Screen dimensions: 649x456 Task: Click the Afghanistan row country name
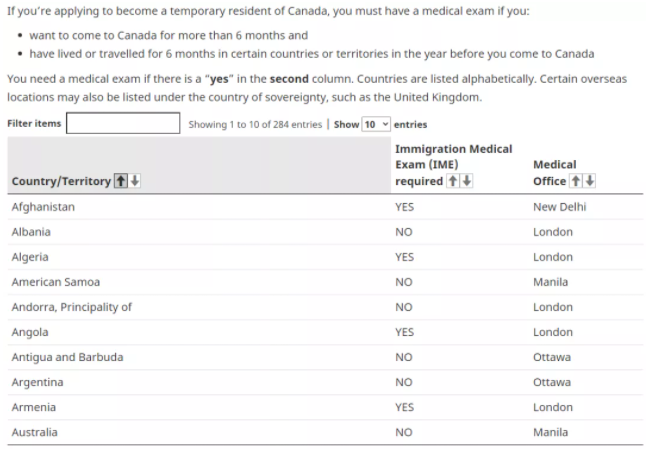click(42, 207)
